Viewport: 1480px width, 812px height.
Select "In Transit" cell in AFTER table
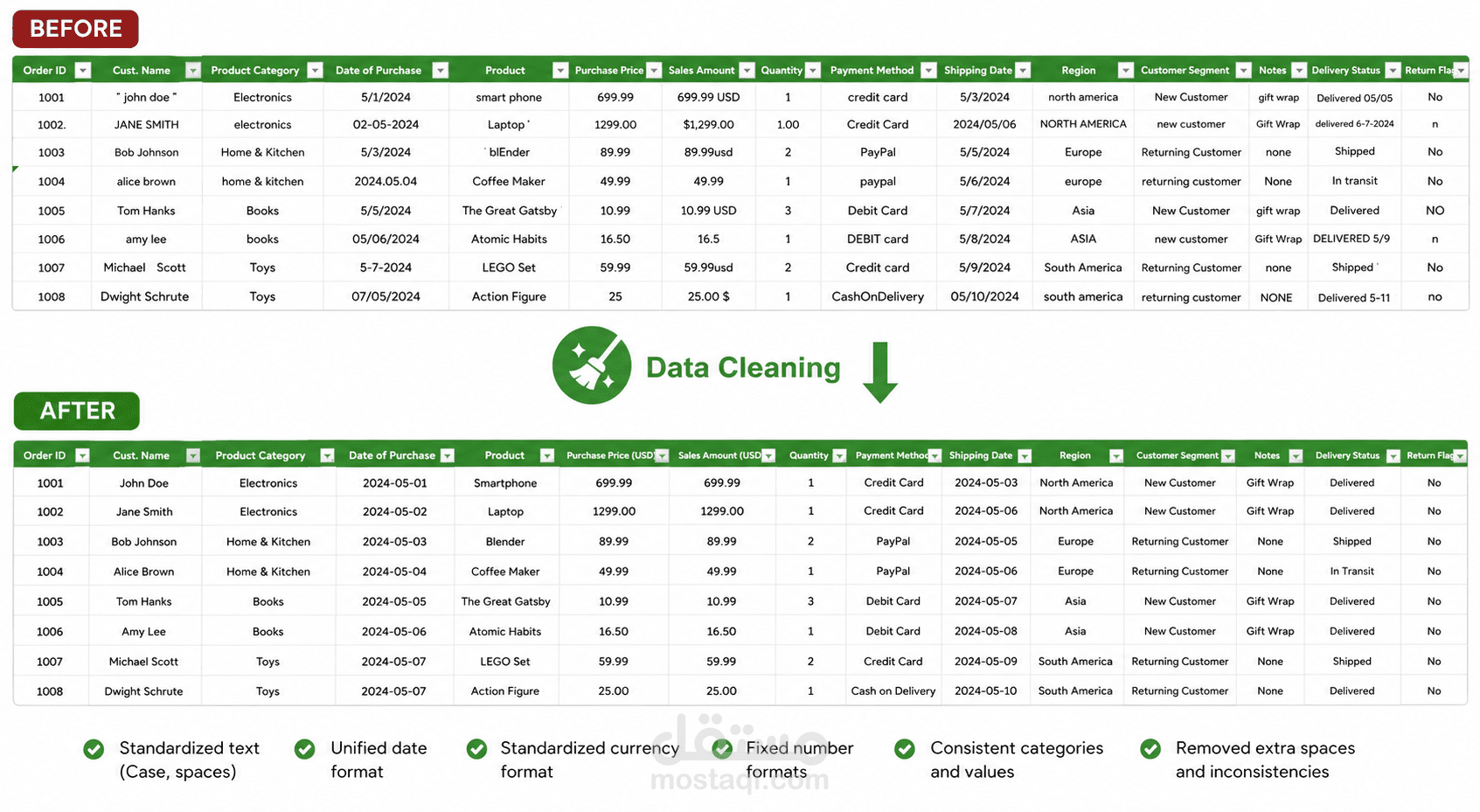pos(1352,572)
